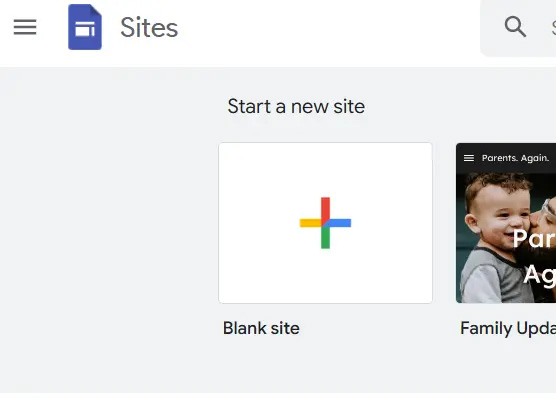Image resolution: width=556 pixels, height=398 pixels.
Task: Click the search magnifier icon
Action: pyautogui.click(x=515, y=26)
